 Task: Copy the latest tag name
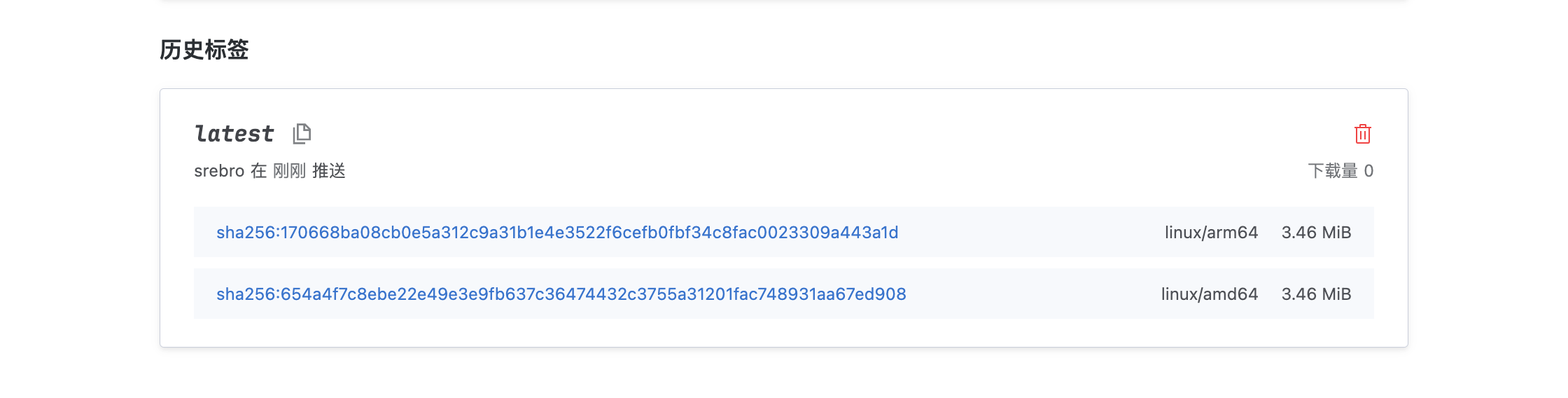[302, 133]
